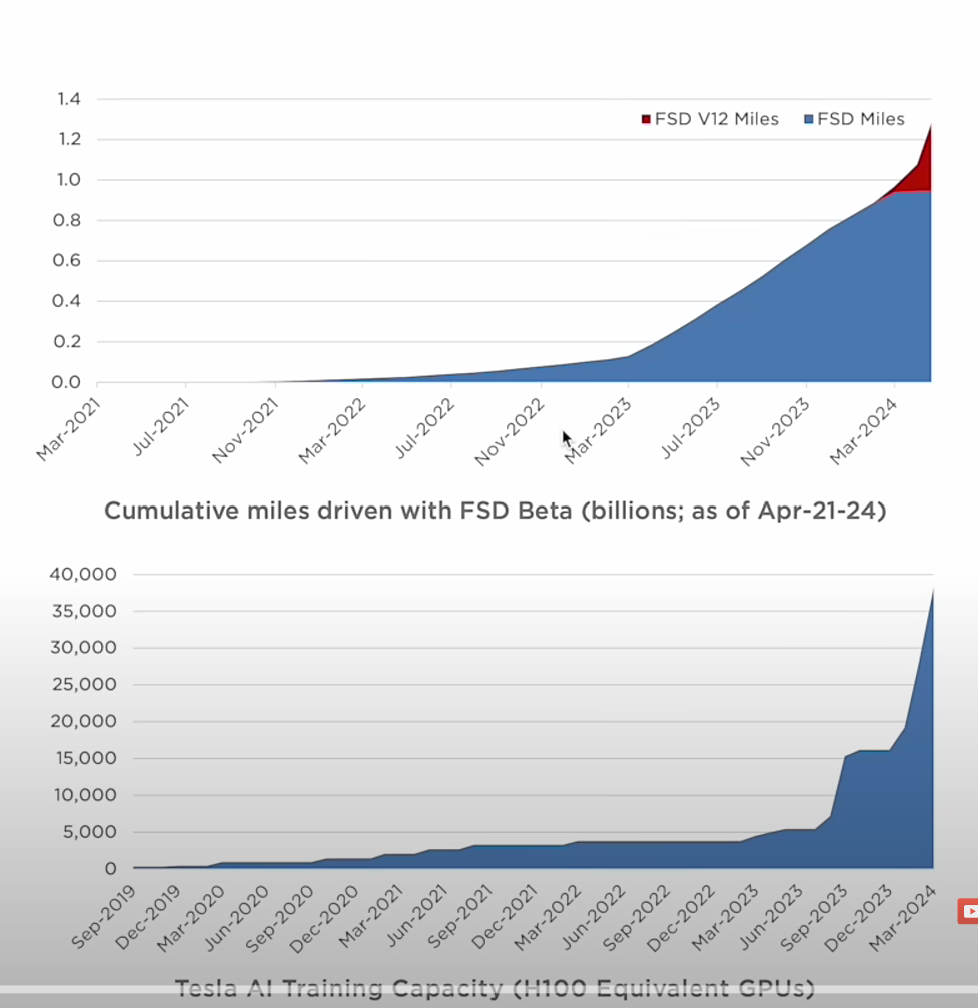The width and height of the screenshot is (978, 1008).
Task: Click the 'Jul-2022' x-axis label on top chart
Action: click(x=425, y=428)
